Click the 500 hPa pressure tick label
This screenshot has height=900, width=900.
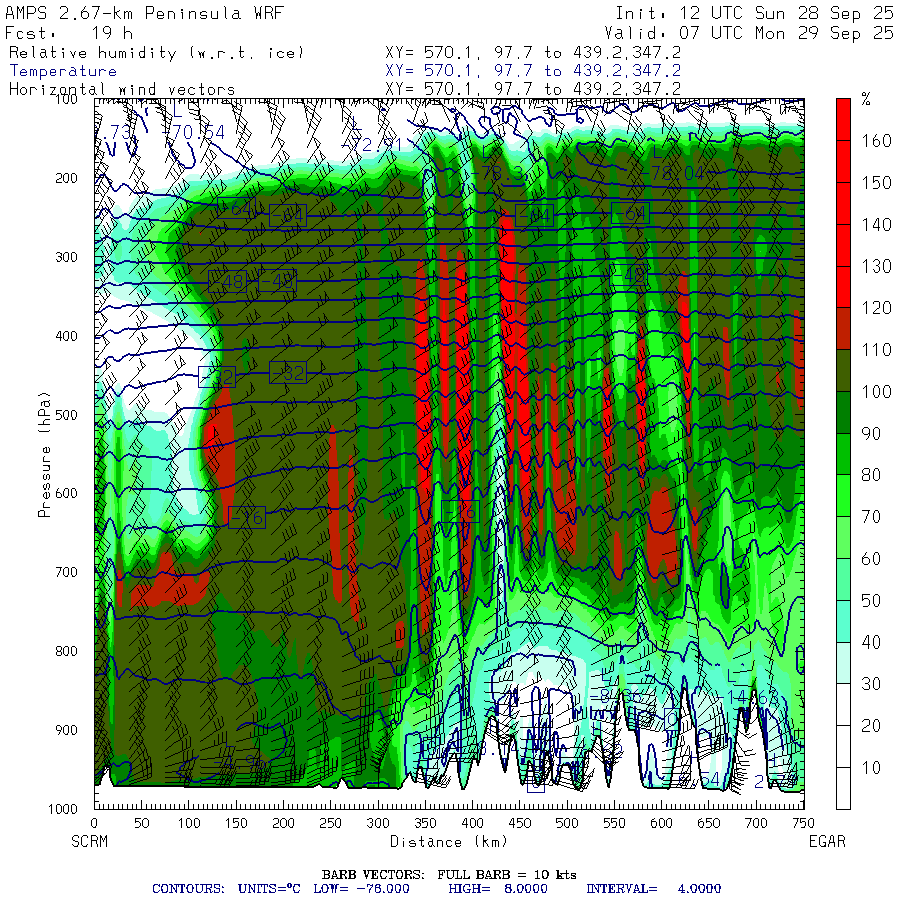tap(67, 414)
